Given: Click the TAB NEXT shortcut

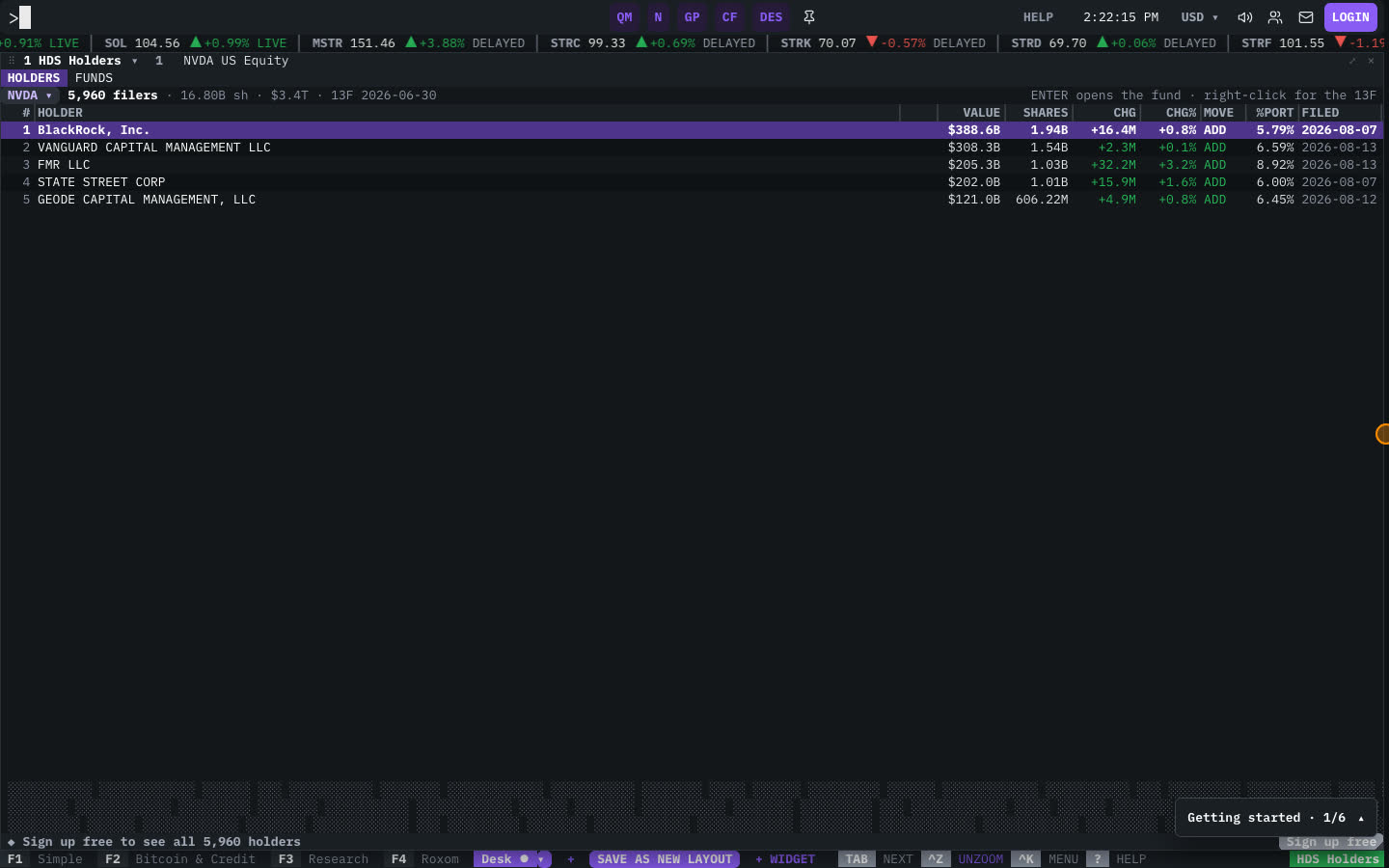Looking at the screenshot, I should click(x=876, y=859).
